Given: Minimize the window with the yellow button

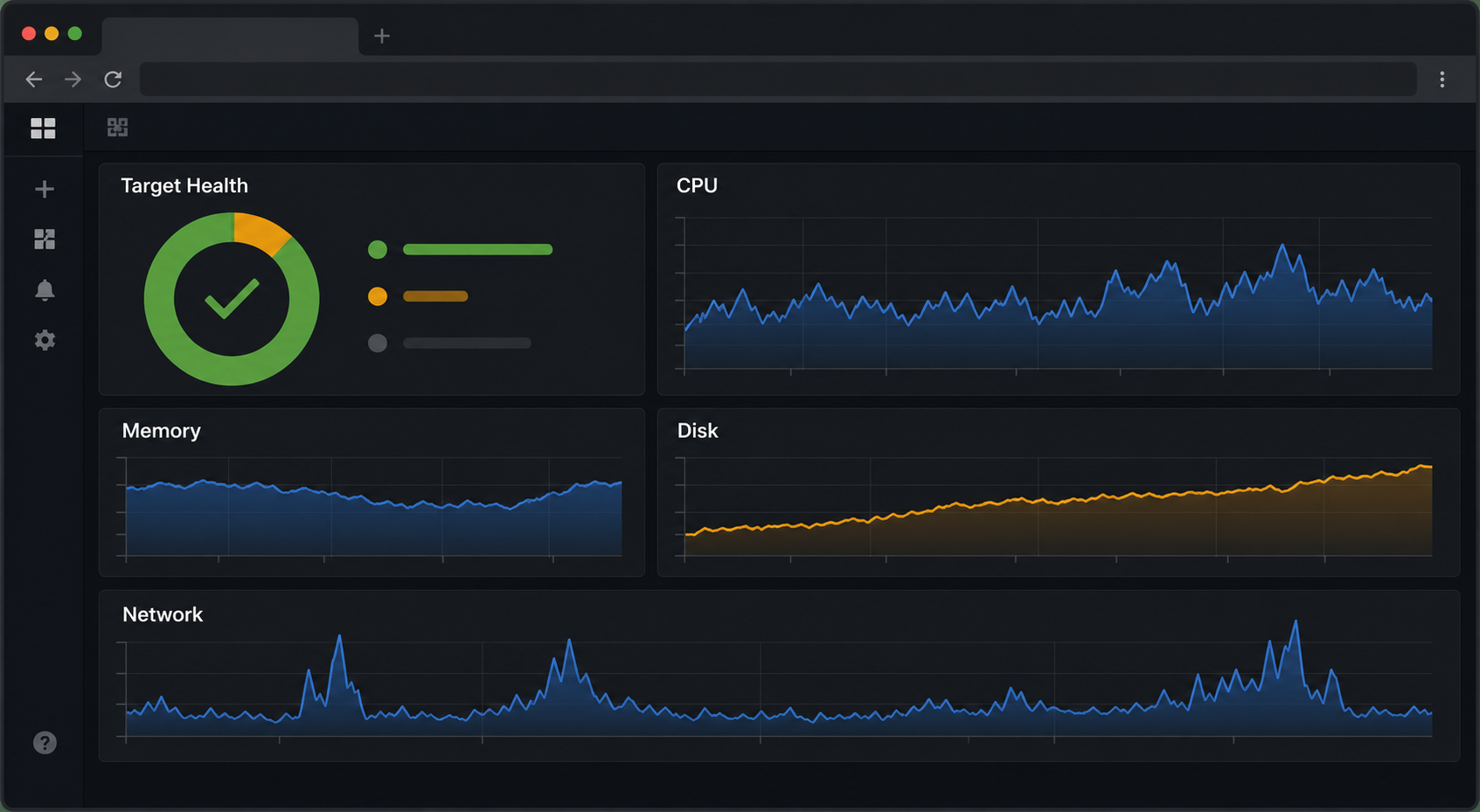Looking at the screenshot, I should coord(52,33).
